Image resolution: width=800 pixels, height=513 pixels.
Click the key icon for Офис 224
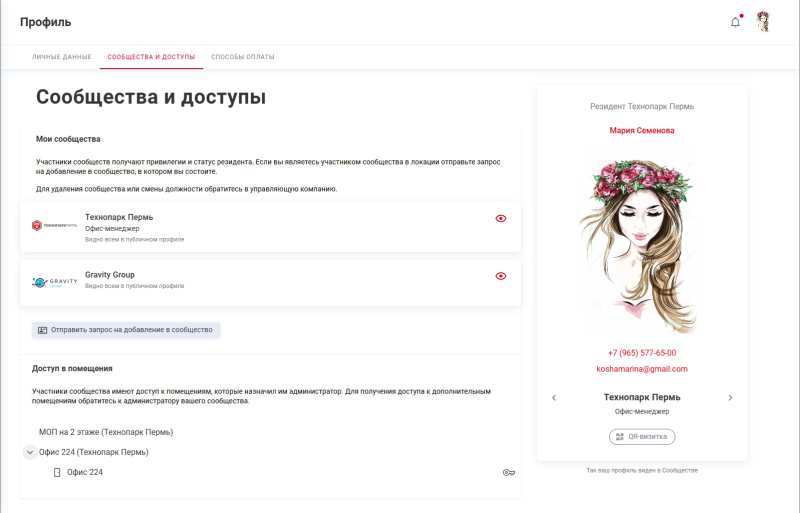tap(509, 472)
